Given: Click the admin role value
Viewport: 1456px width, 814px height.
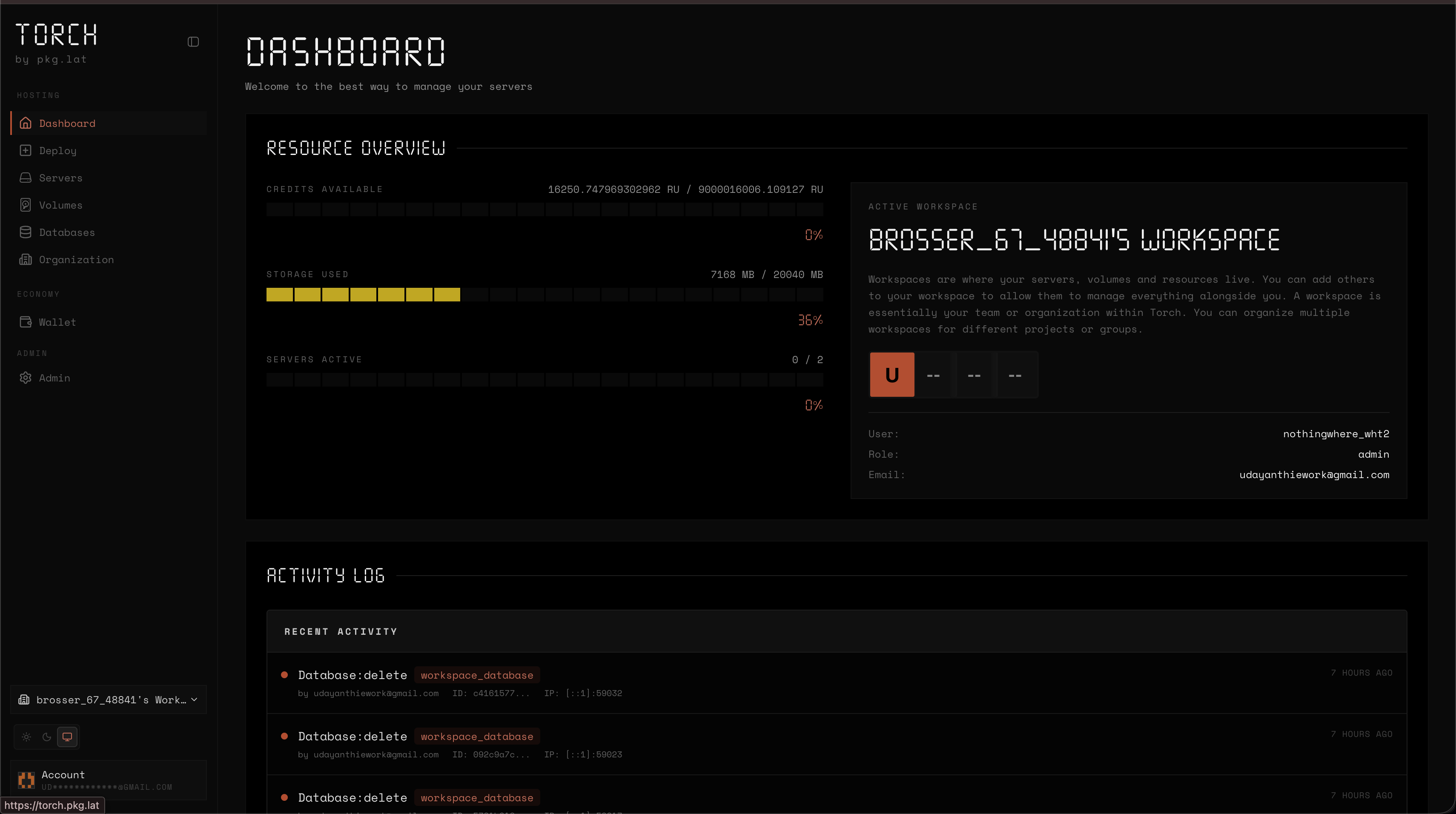Looking at the screenshot, I should [1373, 454].
